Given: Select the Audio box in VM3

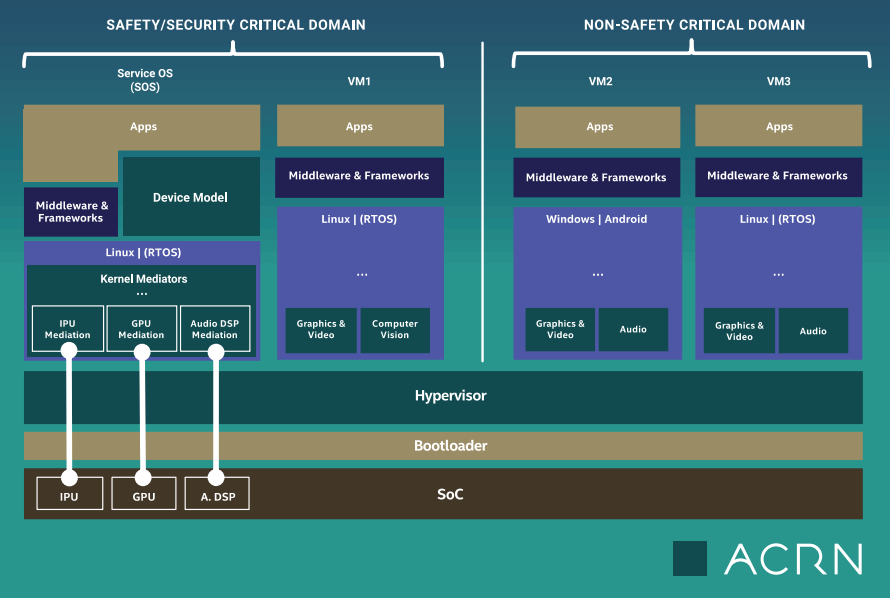Looking at the screenshot, I should pos(813,331).
